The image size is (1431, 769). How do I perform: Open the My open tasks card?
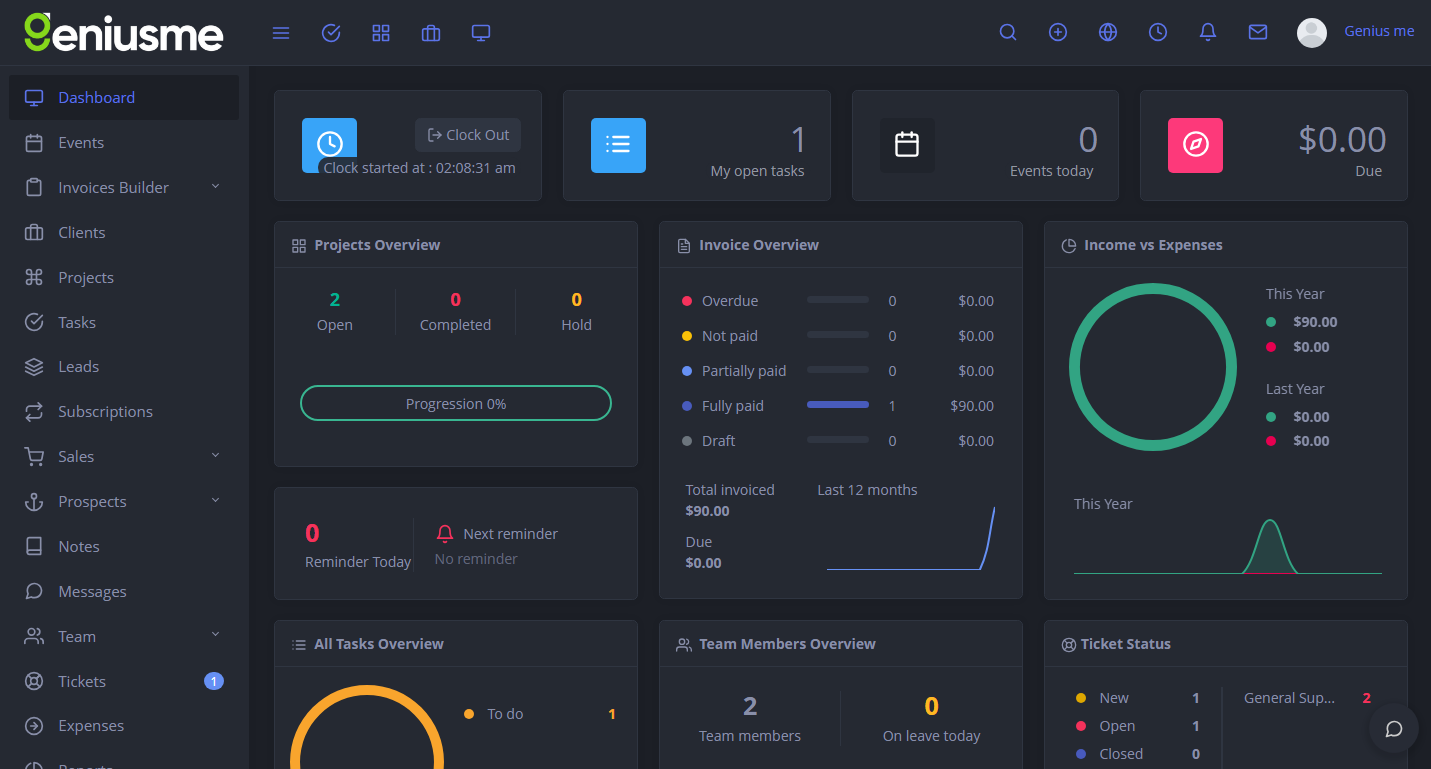pyautogui.click(x=697, y=146)
